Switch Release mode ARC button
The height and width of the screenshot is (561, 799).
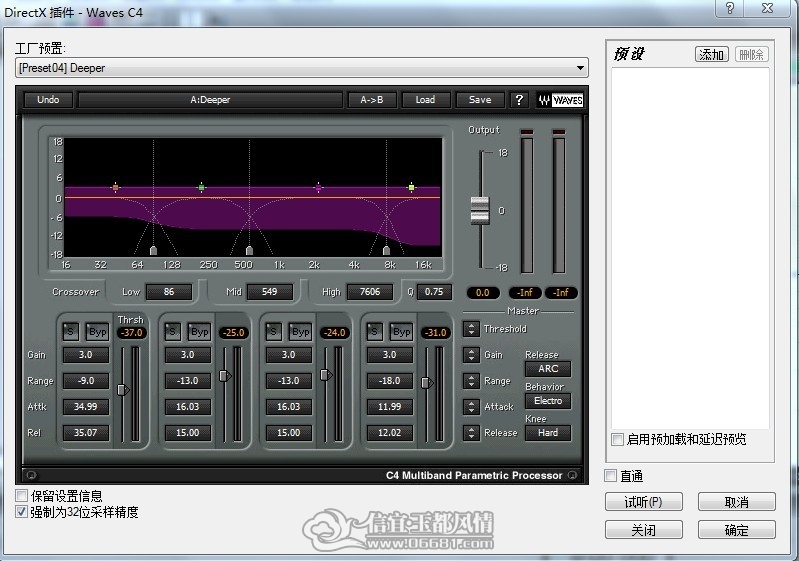point(548,368)
